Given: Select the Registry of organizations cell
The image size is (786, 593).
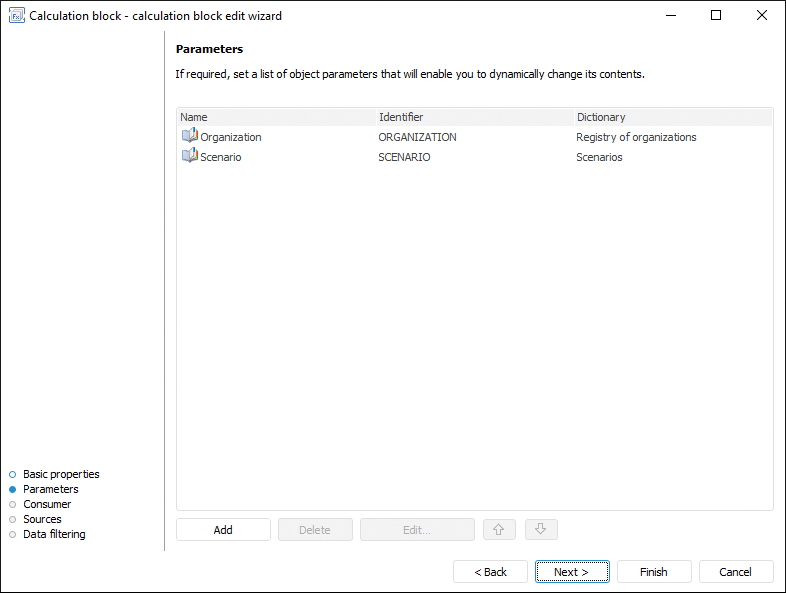Looking at the screenshot, I should 636,137.
